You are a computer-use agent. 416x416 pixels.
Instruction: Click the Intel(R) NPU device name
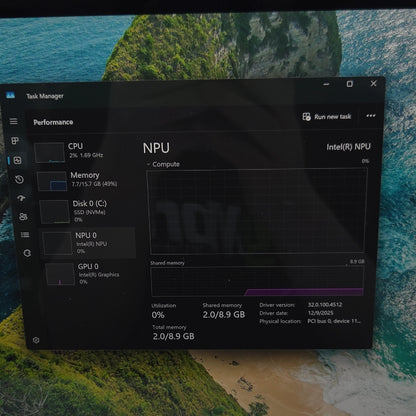pos(348,147)
